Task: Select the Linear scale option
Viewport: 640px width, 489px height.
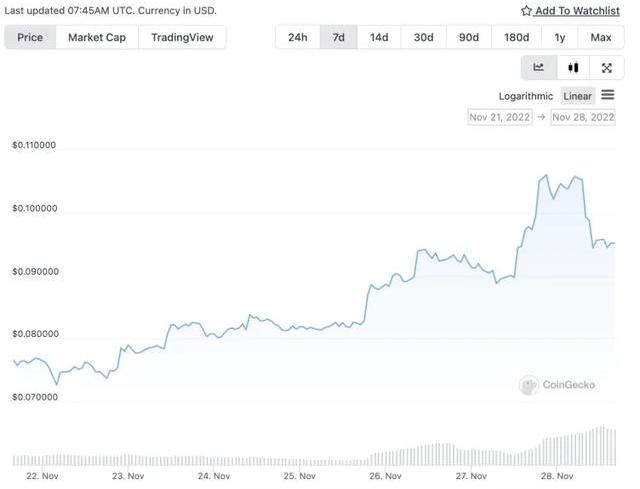Action: [x=578, y=96]
